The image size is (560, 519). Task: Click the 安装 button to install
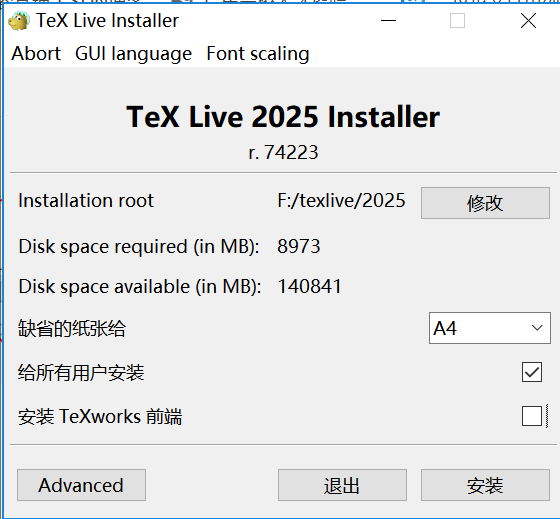pyautogui.click(x=485, y=485)
